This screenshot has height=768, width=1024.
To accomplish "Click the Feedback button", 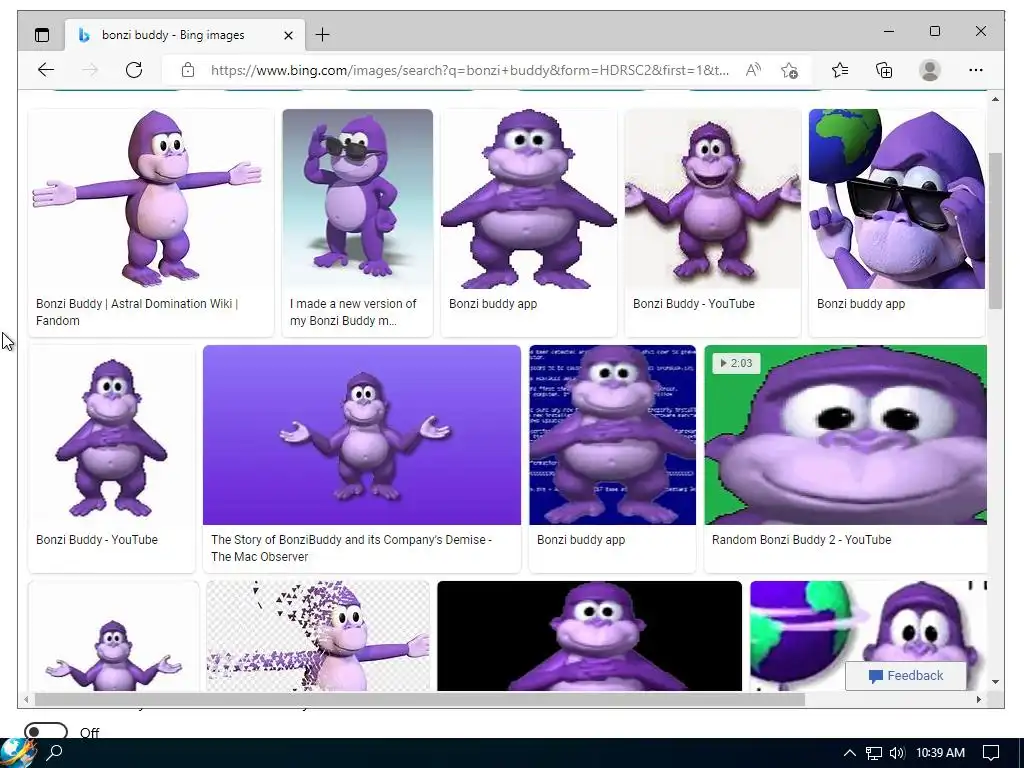I will (x=906, y=676).
